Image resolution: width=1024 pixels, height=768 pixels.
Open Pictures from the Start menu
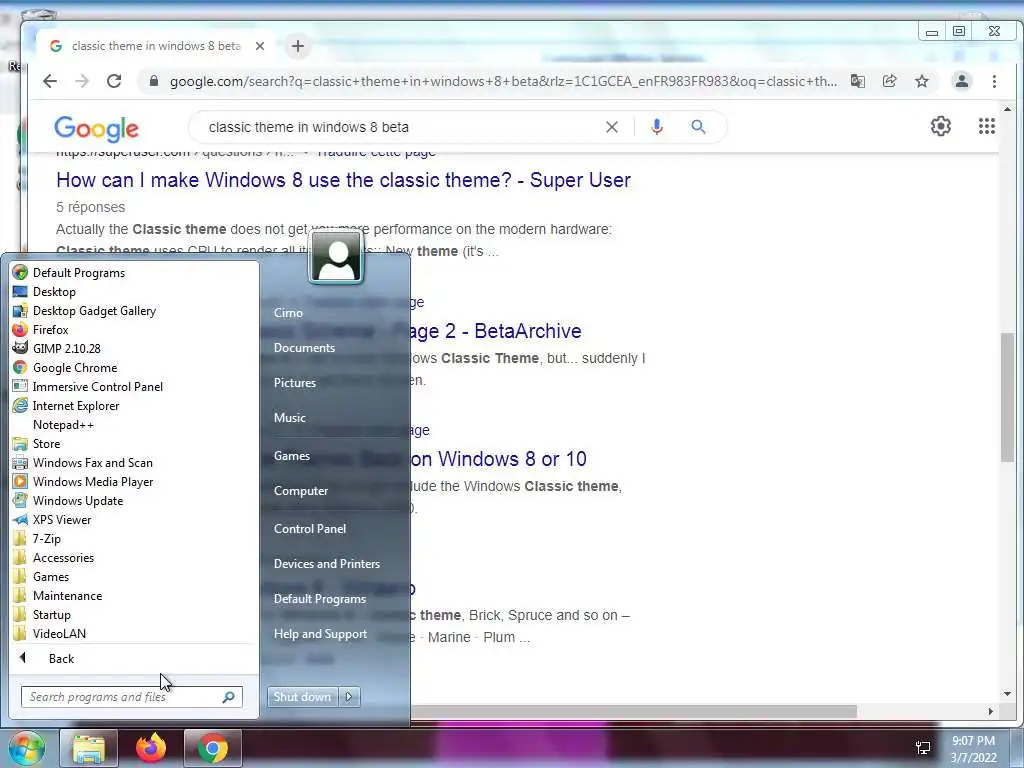[x=295, y=383]
